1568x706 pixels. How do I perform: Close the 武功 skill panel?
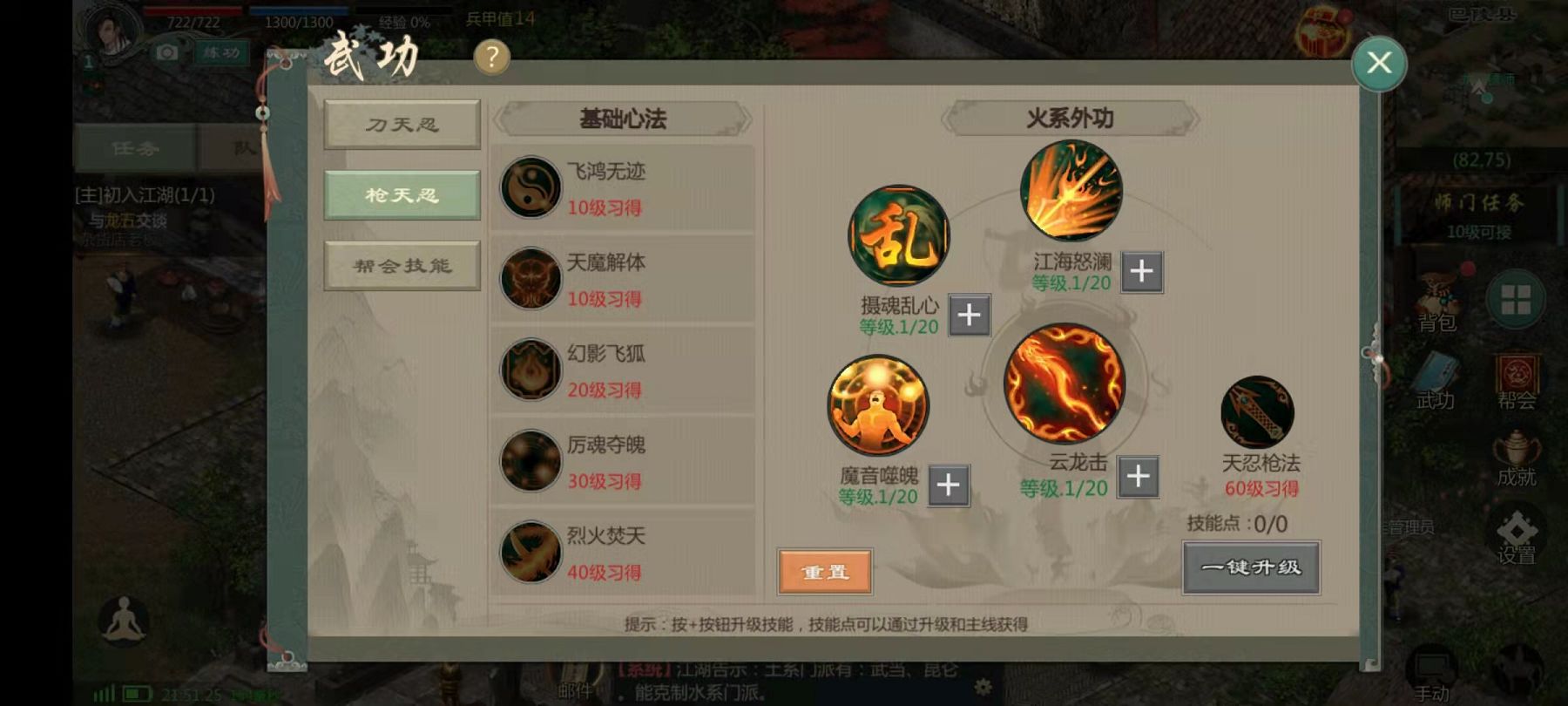click(1379, 63)
